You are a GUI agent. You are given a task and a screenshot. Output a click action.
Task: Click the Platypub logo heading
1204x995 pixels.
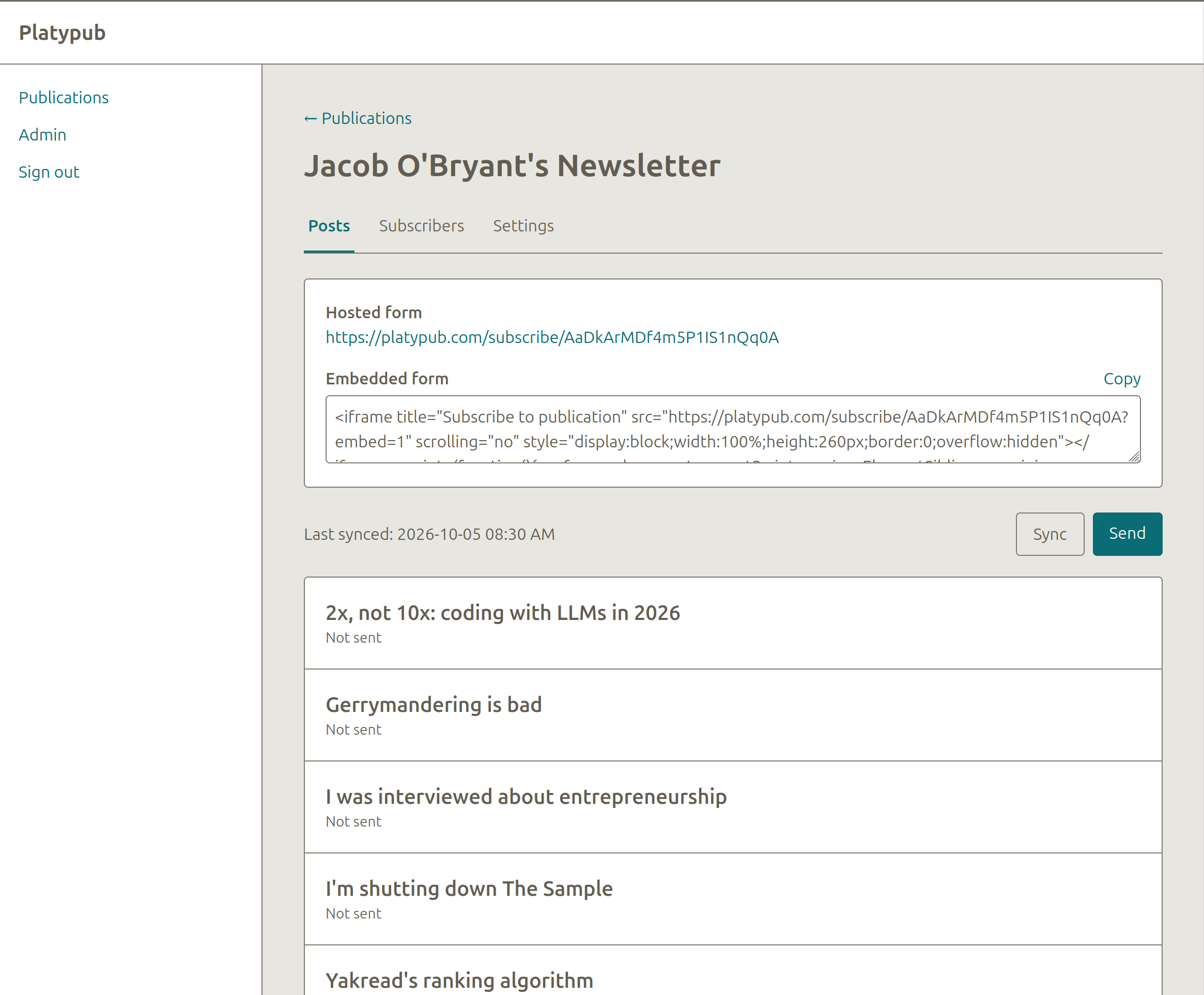click(x=62, y=33)
